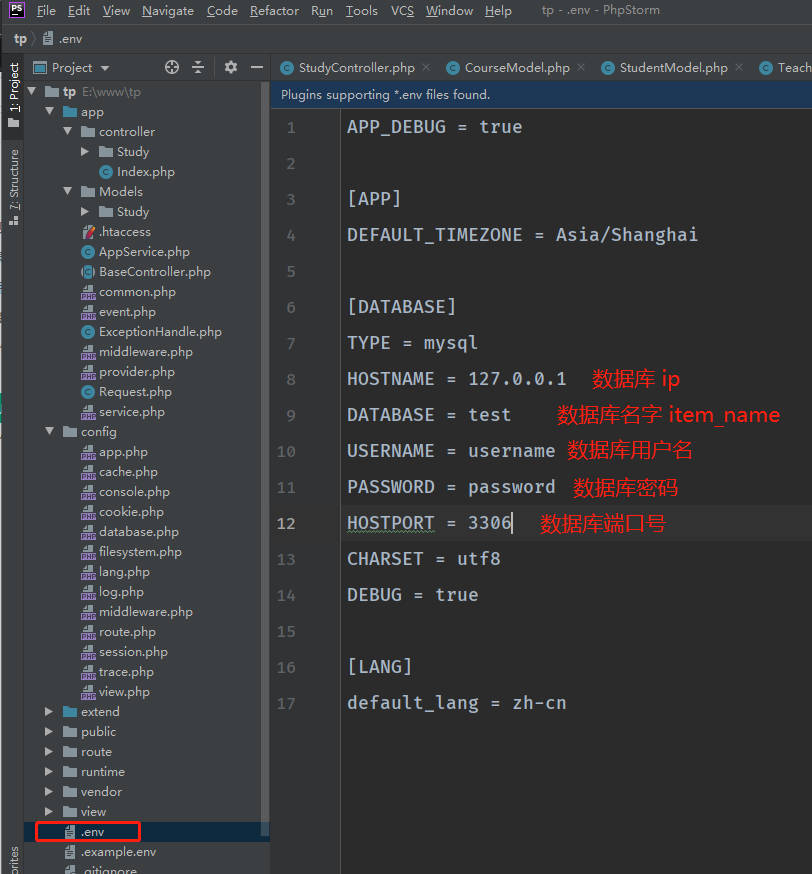Click the .env breadcrumb in navigation bar
This screenshot has width=812, height=874.
pos(64,39)
